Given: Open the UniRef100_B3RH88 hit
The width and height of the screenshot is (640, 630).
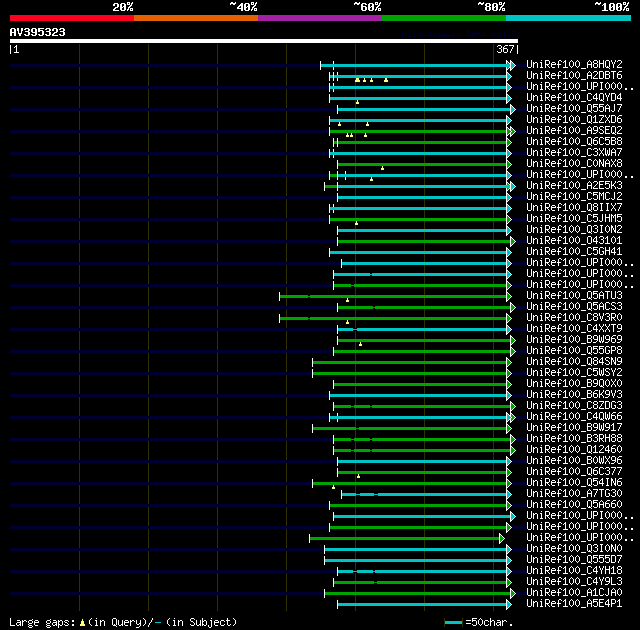Looking at the screenshot, I should 574,439.
